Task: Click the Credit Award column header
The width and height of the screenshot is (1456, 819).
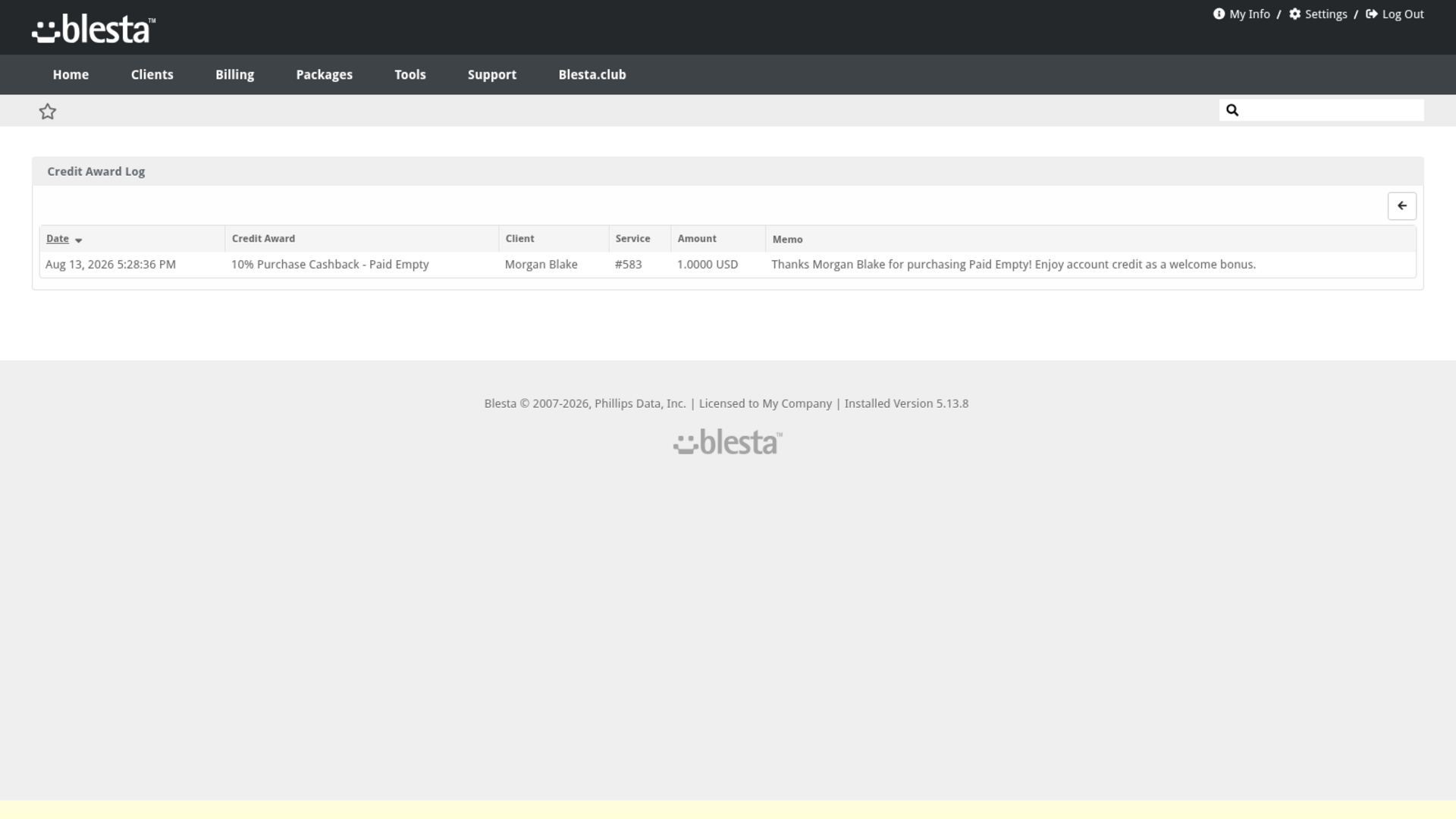Action: [263, 238]
